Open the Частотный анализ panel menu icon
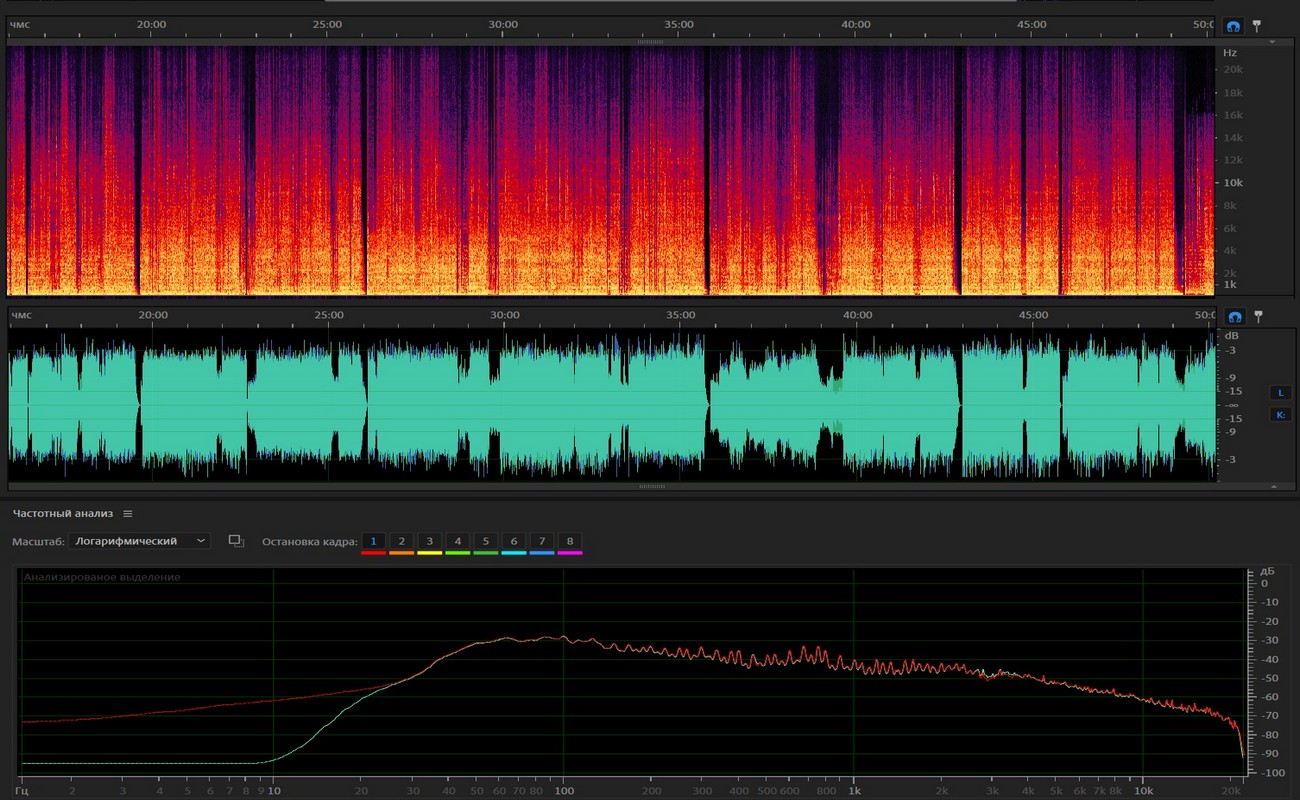1300x800 pixels. pyautogui.click(x=128, y=514)
